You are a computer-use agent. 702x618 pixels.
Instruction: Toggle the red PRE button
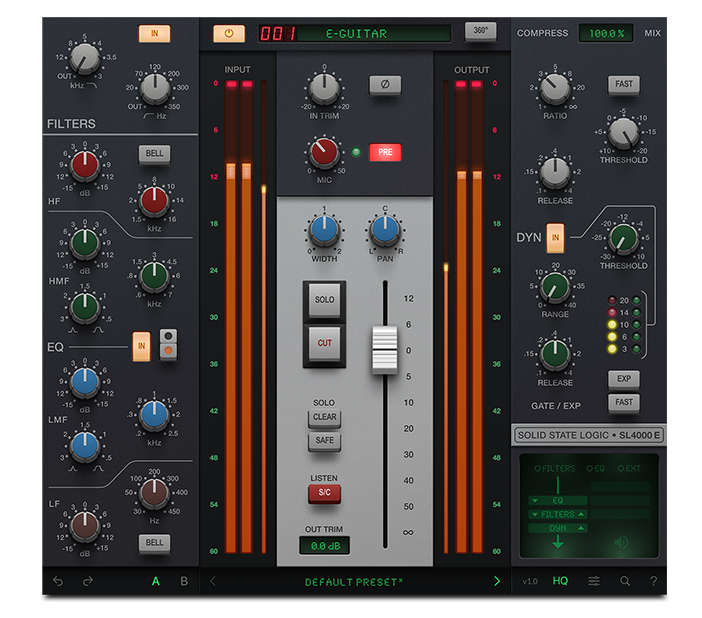tap(385, 152)
